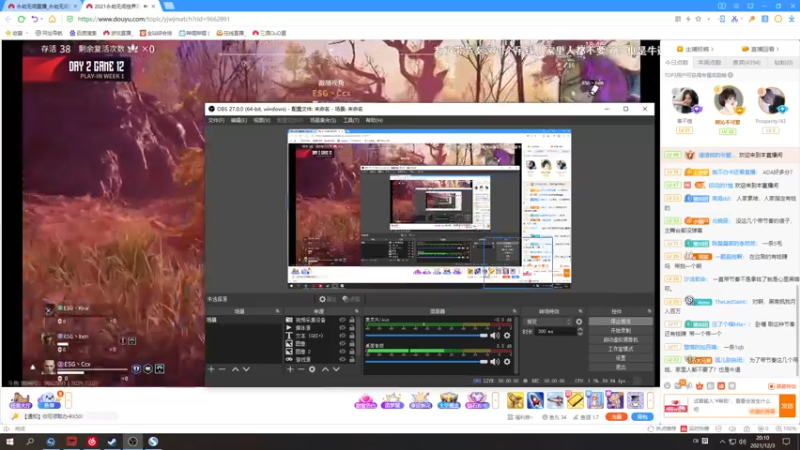Open 福利券 chevron under gift bar

pyautogui.click(x=520, y=417)
